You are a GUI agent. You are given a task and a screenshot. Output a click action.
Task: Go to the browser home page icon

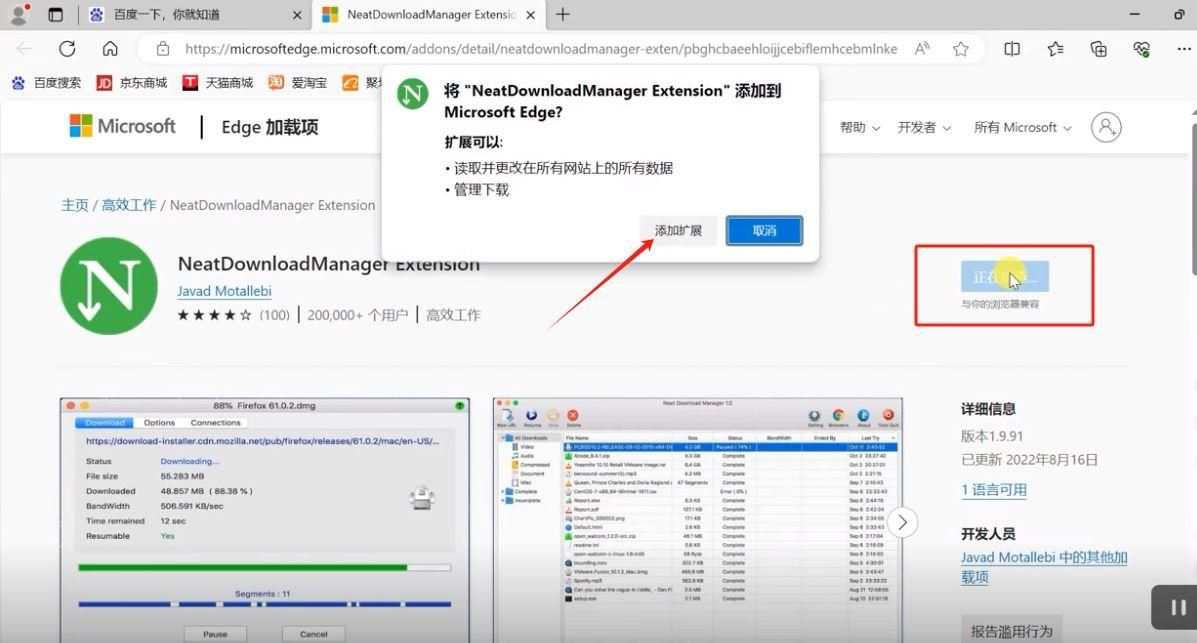[110, 49]
